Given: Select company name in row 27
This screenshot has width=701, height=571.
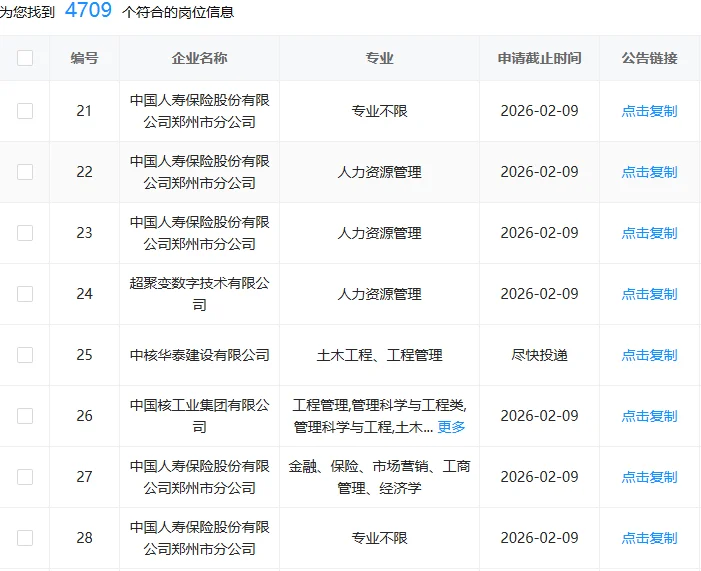Looking at the screenshot, I should pos(199,477).
